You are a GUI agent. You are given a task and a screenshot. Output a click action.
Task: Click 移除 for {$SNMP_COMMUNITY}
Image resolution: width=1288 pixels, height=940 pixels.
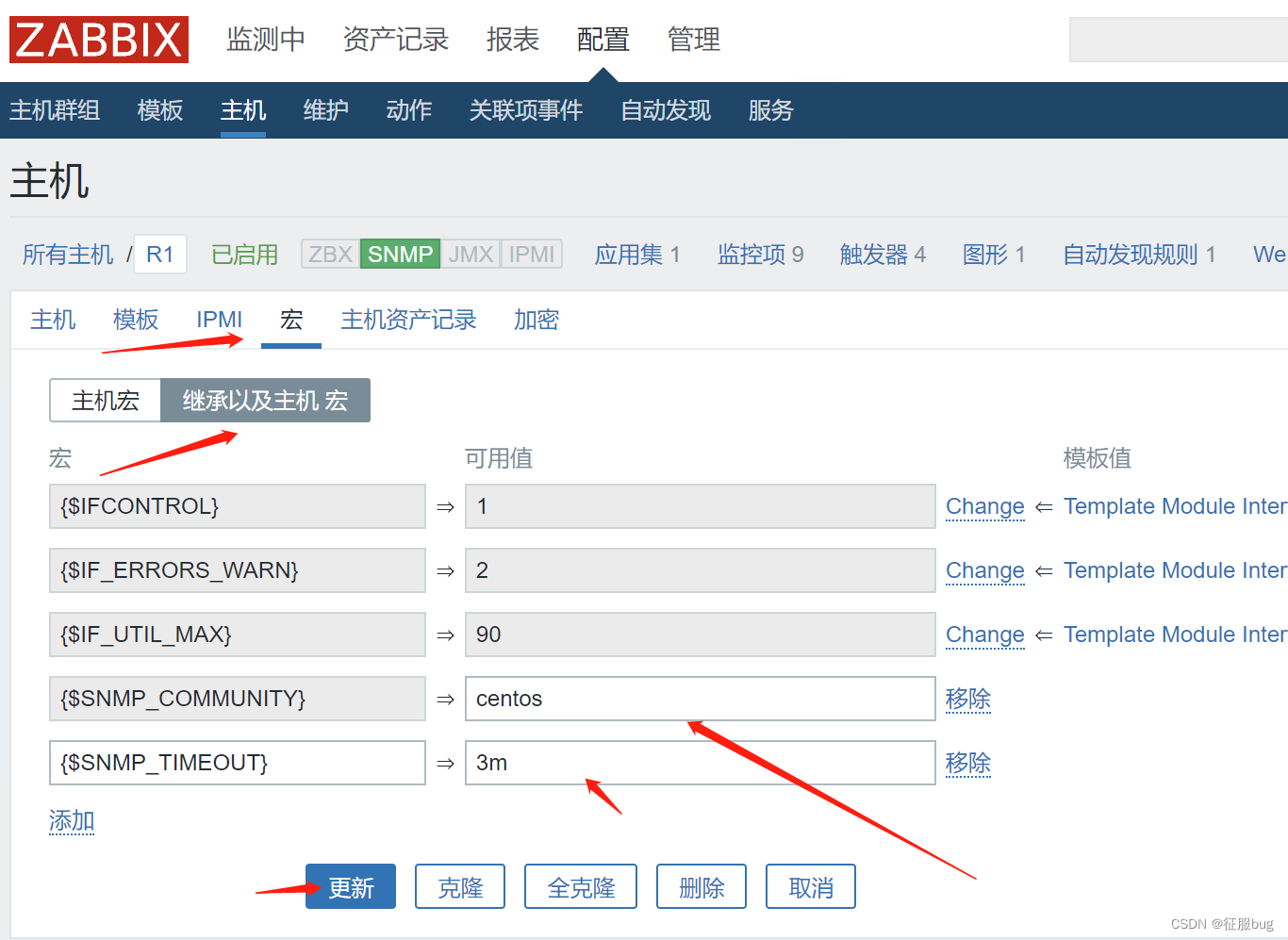[968, 699]
